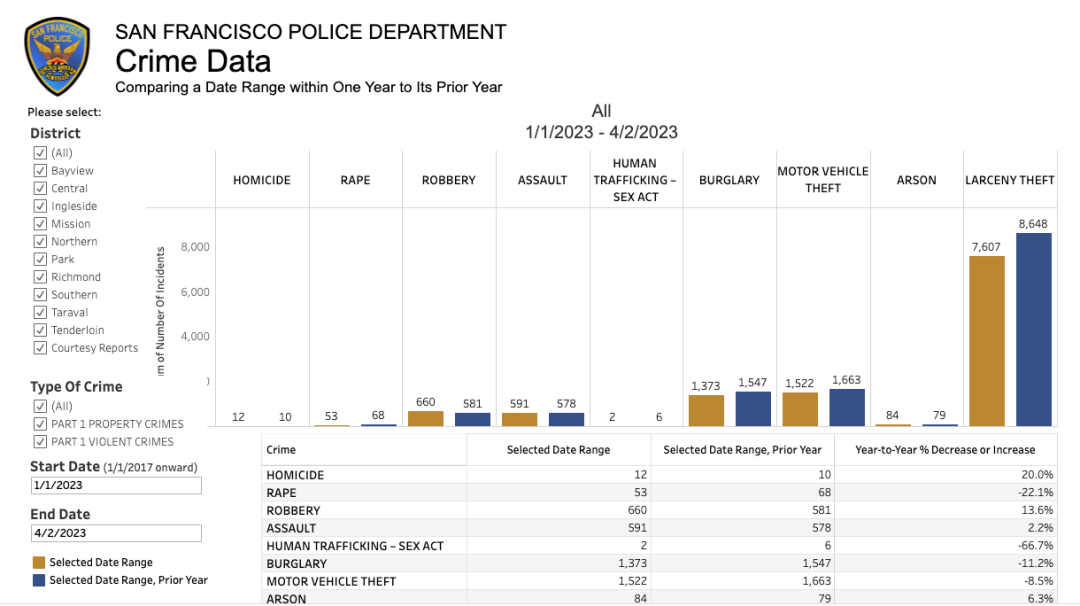
Task: Click the Motor Vehicle Theft 1,663 bar
Action: point(847,408)
